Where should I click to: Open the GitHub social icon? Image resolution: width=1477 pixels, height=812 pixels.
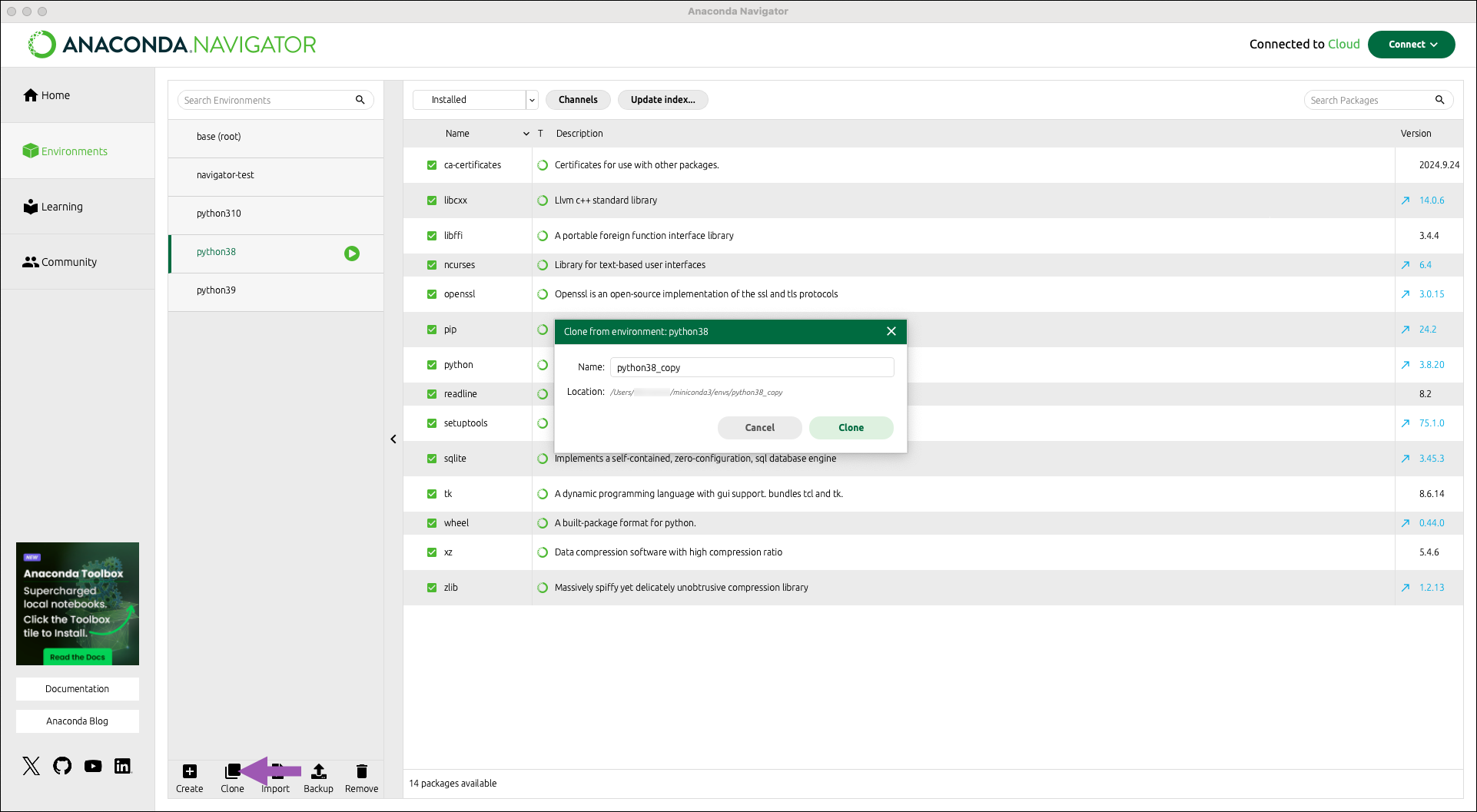62,766
